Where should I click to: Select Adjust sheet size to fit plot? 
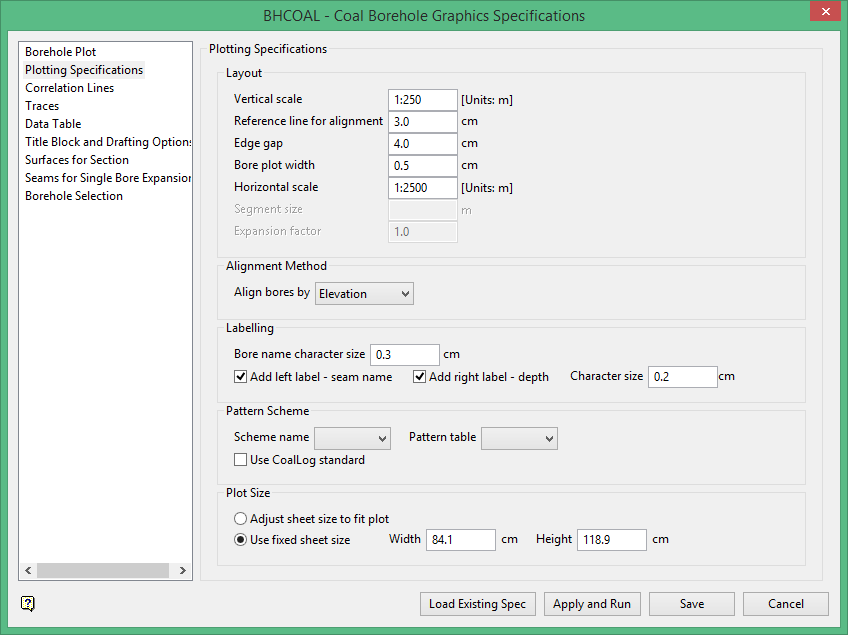tap(241, 519)
